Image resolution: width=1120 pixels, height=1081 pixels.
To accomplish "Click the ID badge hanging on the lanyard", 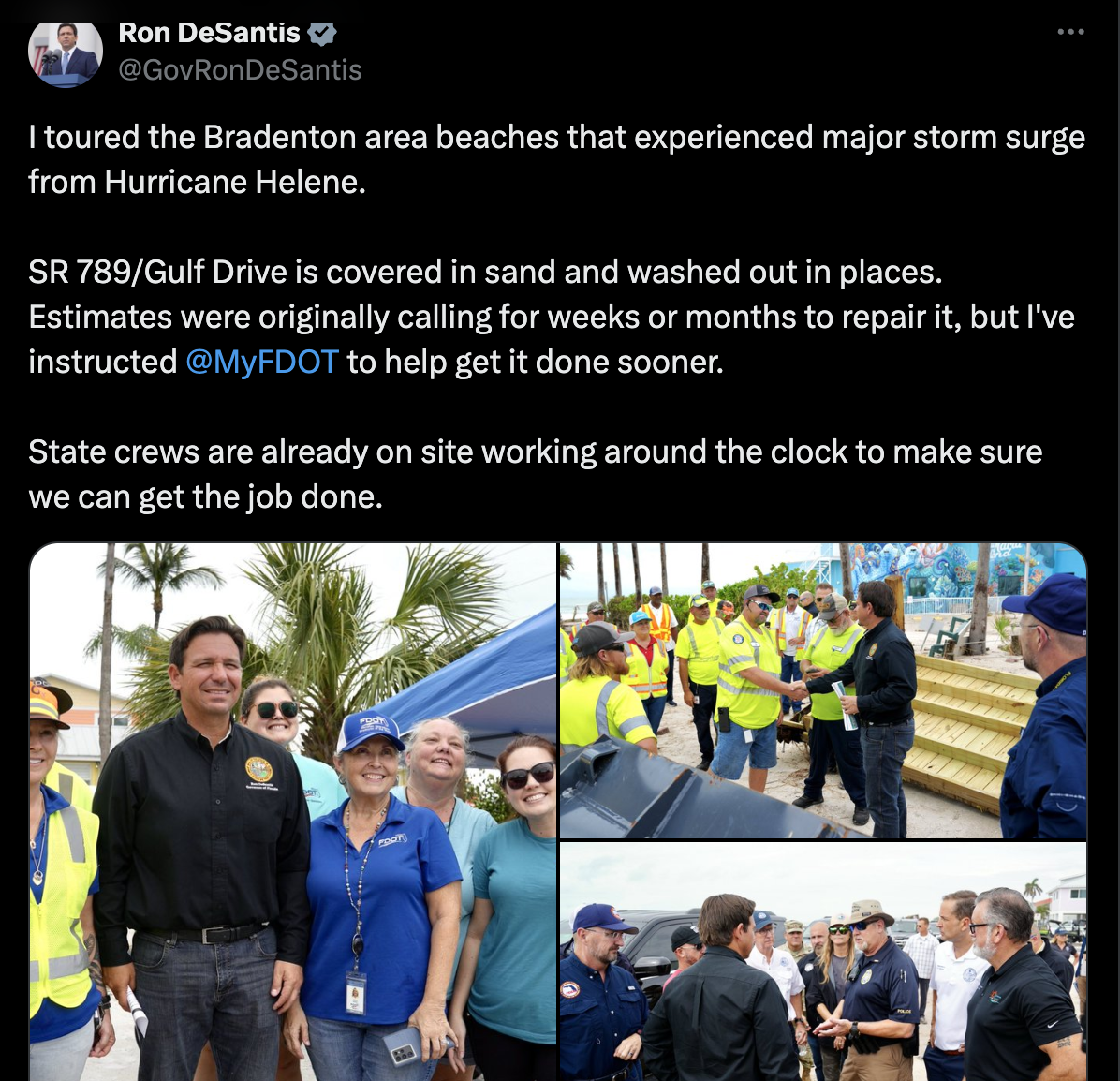I will (x=356, y=992).
